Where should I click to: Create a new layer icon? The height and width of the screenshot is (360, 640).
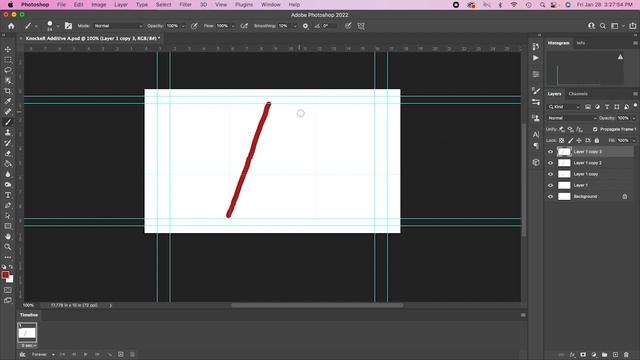tap(615, 355)
